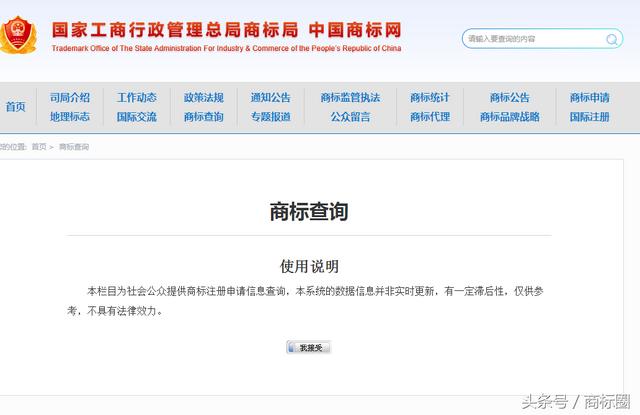The width and height of the screenshot is (640, 415).
Task: Open 公众留言 navigation item
Action: (x=350, y=117)
